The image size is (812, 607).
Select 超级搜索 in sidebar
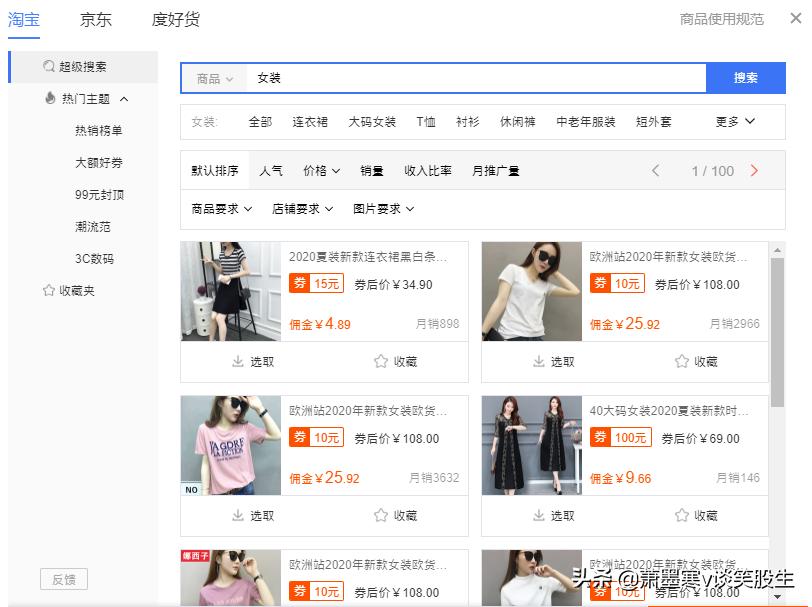click(x=84, y=67)
